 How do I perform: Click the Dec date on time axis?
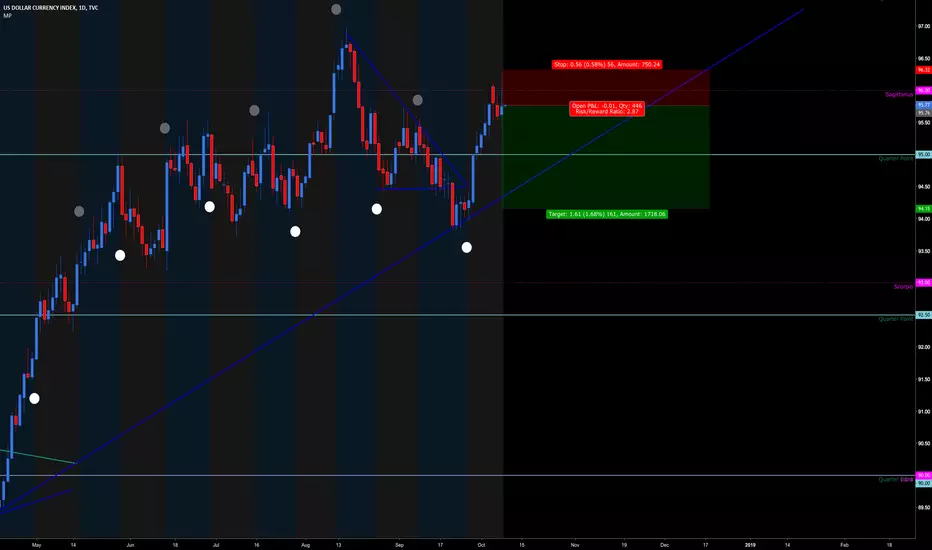pos(665,545)
